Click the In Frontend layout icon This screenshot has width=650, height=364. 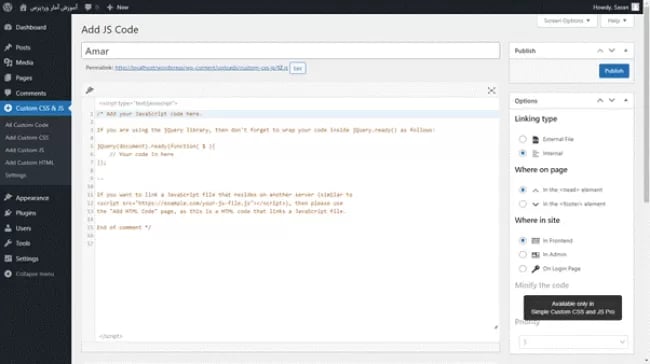click(536, 240)
